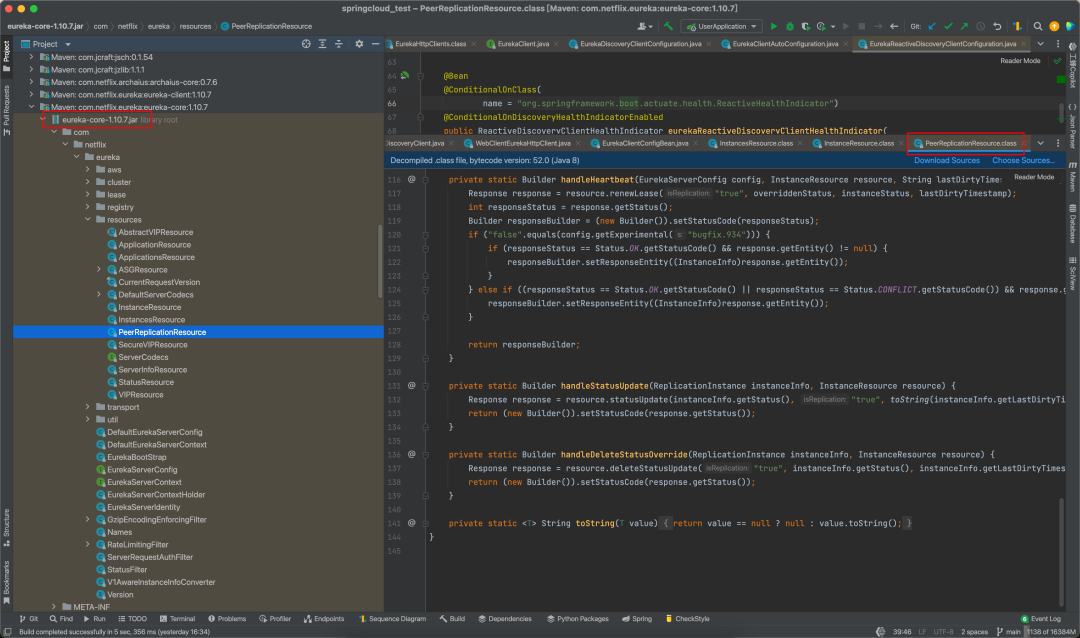Expand the transport folder
This screenshot has width=1080, height=638.
pos(88,407)
